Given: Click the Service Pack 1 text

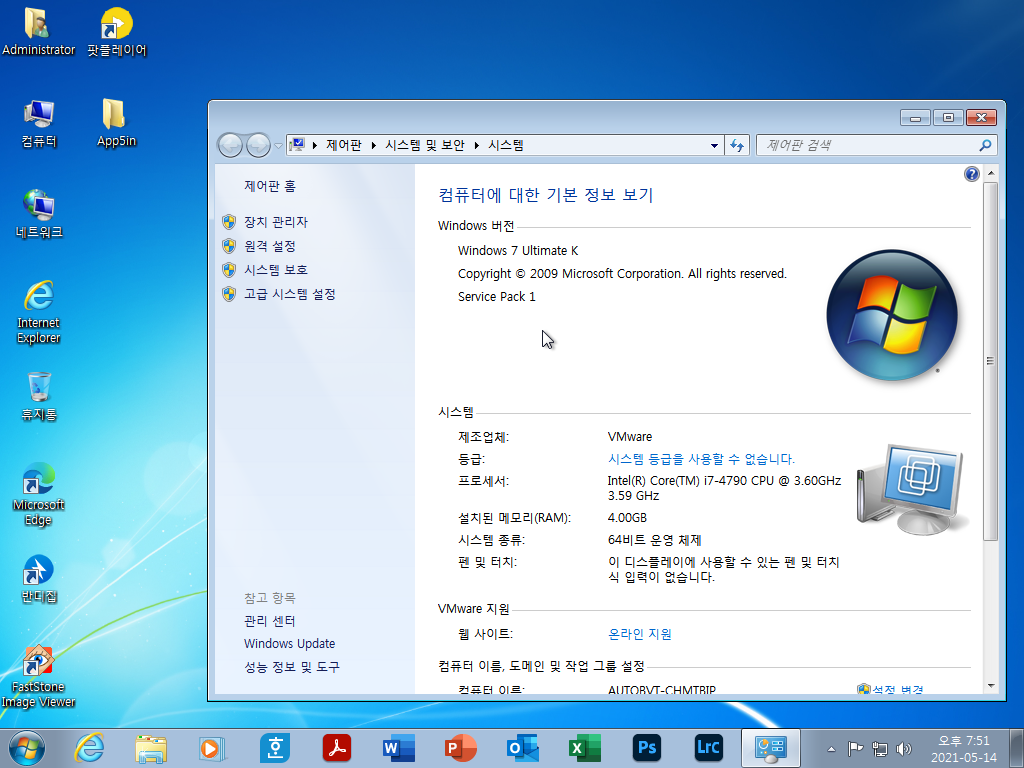Looking at the screenshot, I should click(x=496, y=296).
